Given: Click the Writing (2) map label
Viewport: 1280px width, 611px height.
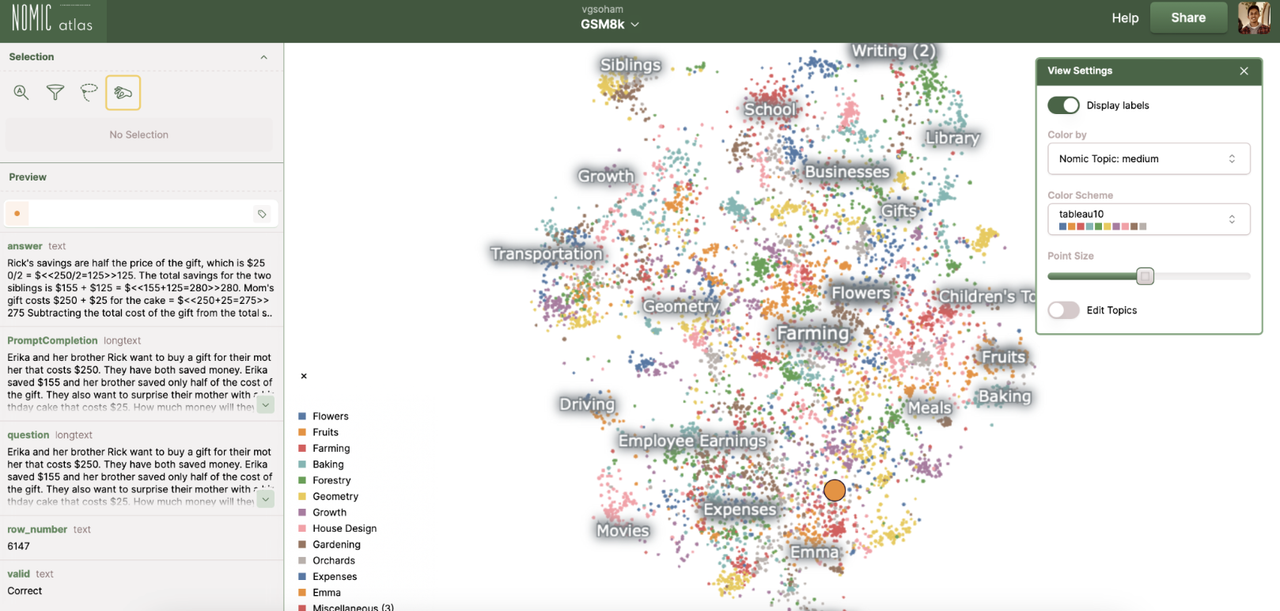Looking at the screenshot, I should pos(893,50).
